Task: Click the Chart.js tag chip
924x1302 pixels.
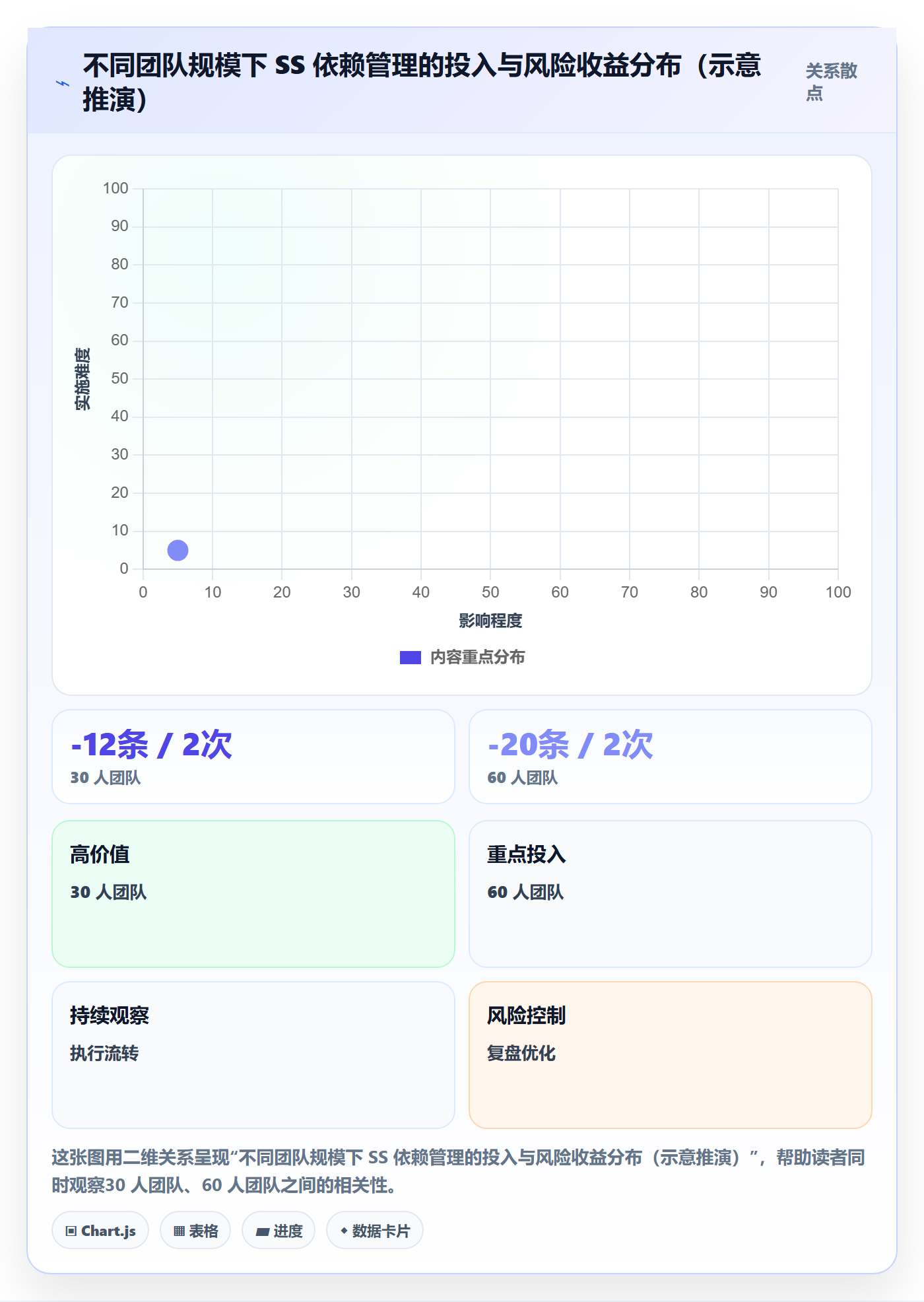Action: coord(100,1231)
